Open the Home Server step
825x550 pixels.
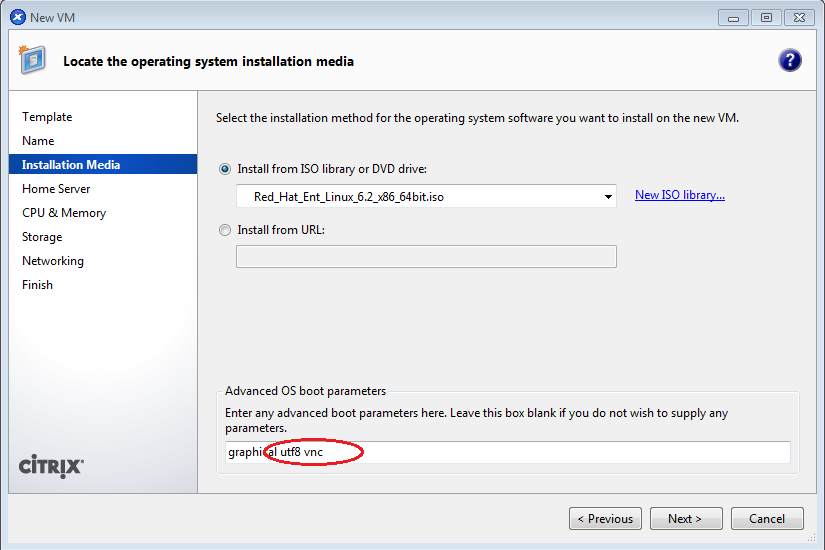(x=56, y=189)
